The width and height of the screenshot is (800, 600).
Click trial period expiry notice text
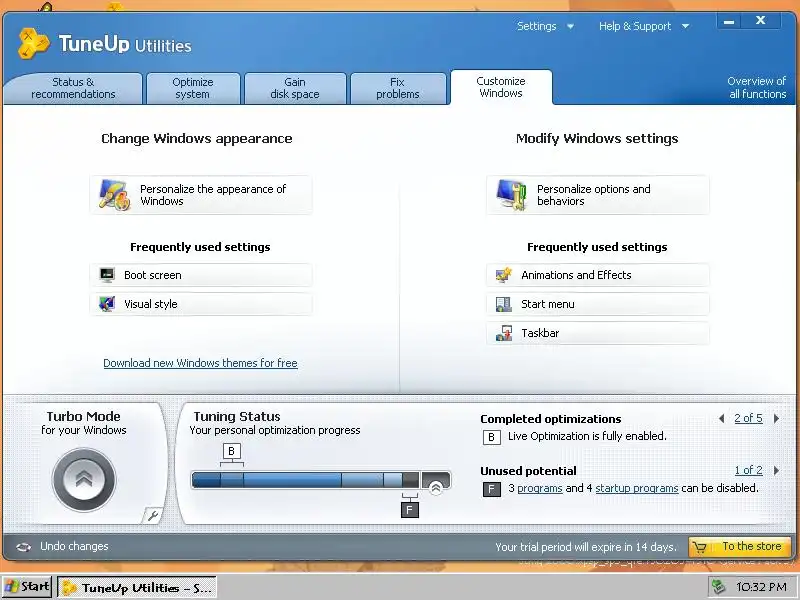(586, 547)
